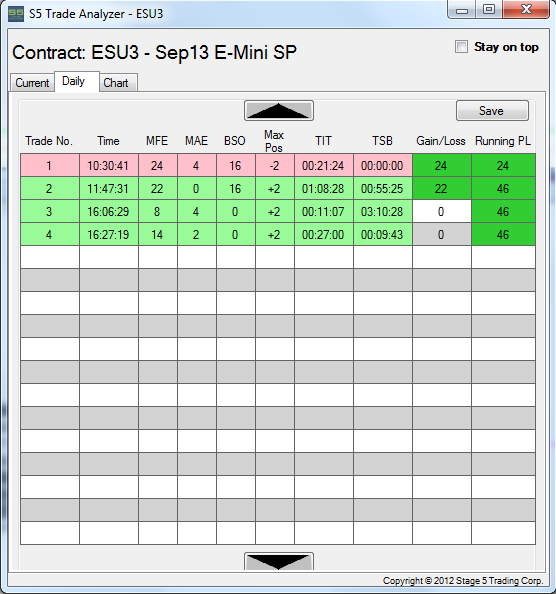Select the time cell 16:27:19

[x=109, y=234]
